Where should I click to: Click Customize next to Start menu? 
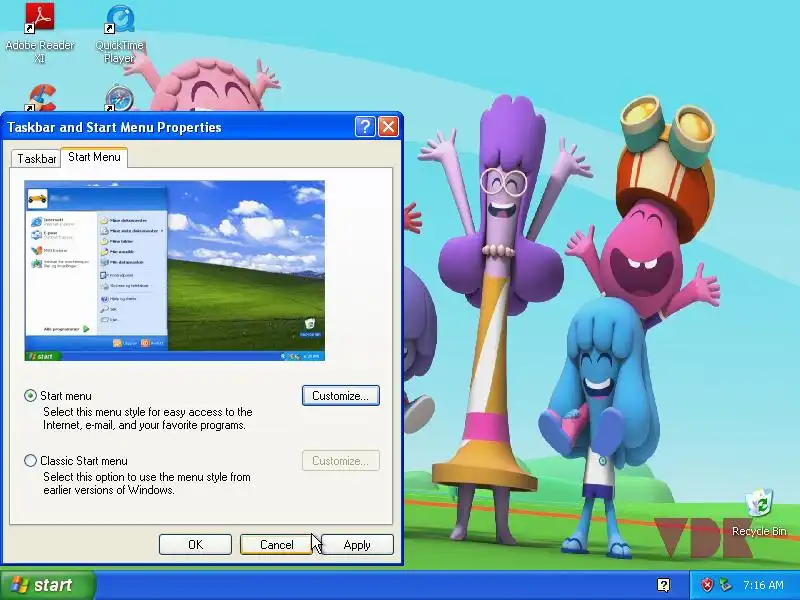click(x=341, y=395)
